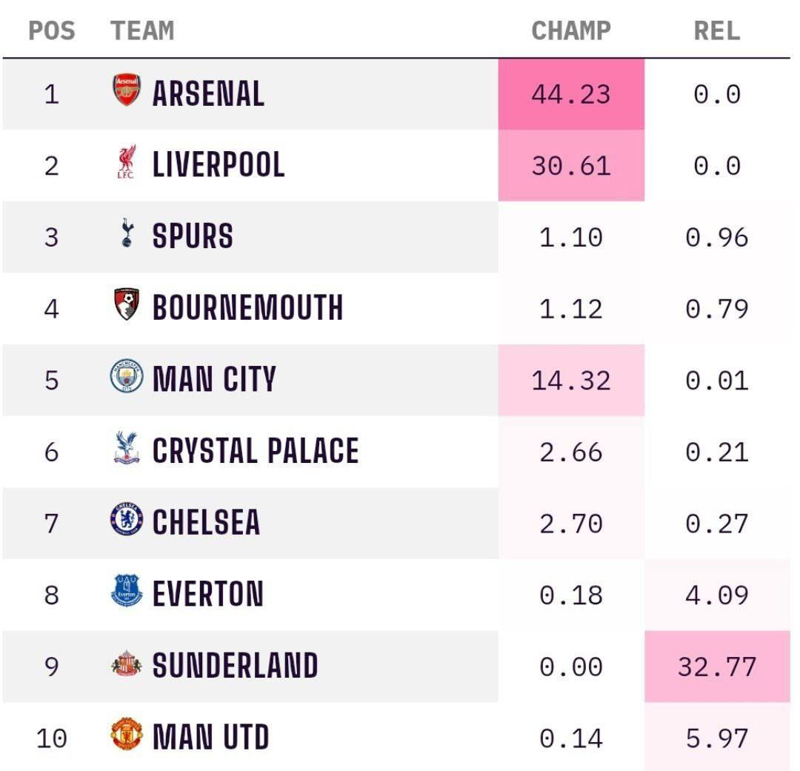800x771 pixels.
Task: Click the Man Utd crest icon
Action: 126,736
